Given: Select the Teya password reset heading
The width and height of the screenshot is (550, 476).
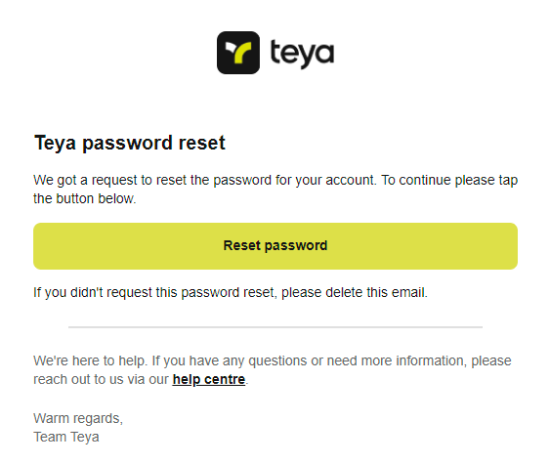Looking at the screenshot, I should pos(130,143).
